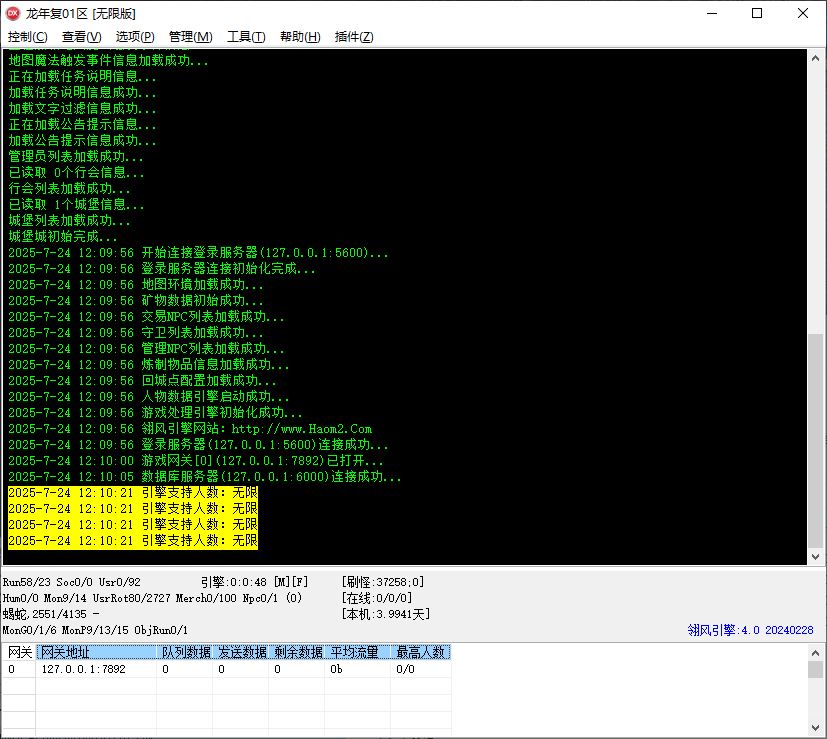The height and width of the screenshot is (739, 827).
Task: Click the 翎风引擎:4.0 20240228 version label
Action: [750, 630]
